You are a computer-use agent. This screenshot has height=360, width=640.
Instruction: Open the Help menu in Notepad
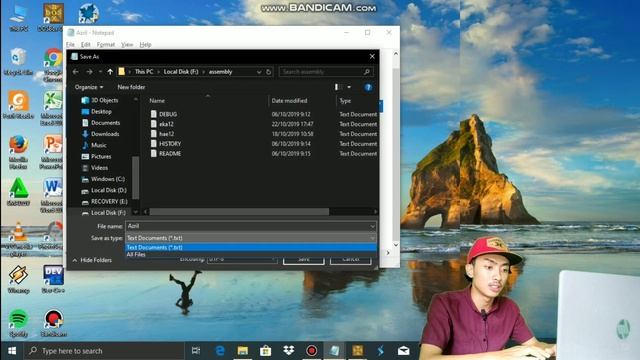(145, 44)
